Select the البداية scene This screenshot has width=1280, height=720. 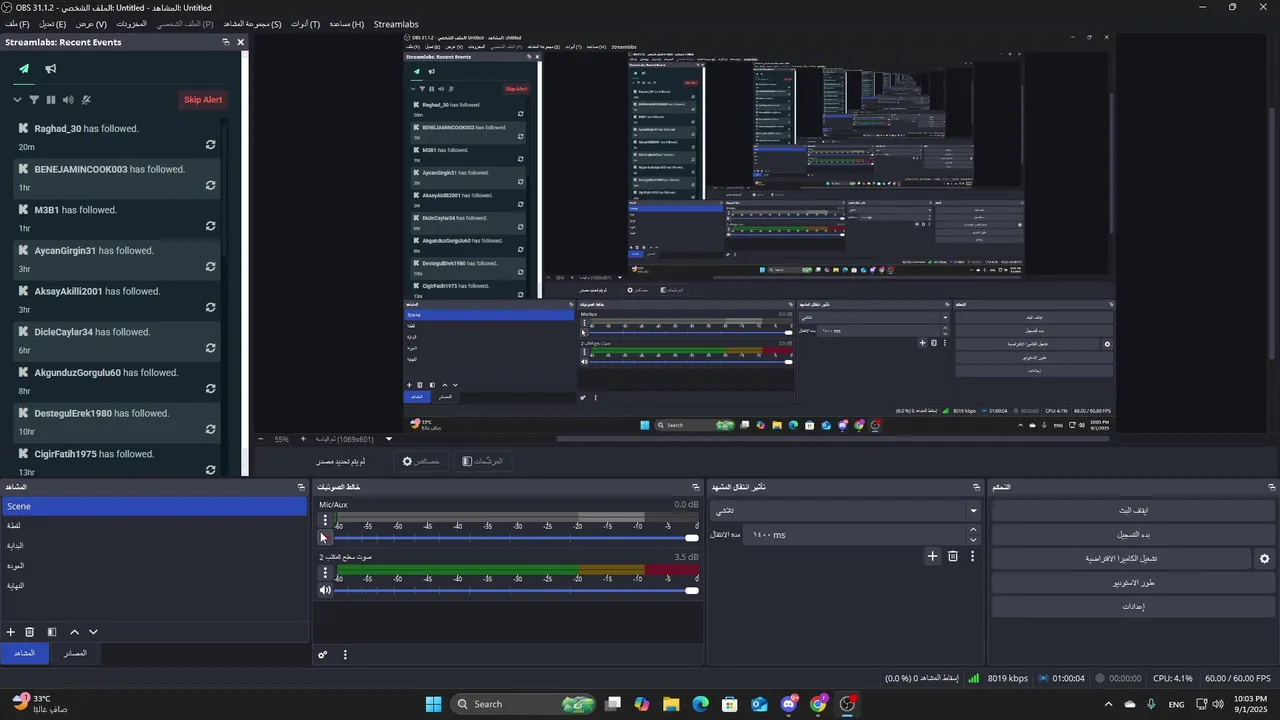click(x=154, y=546)
